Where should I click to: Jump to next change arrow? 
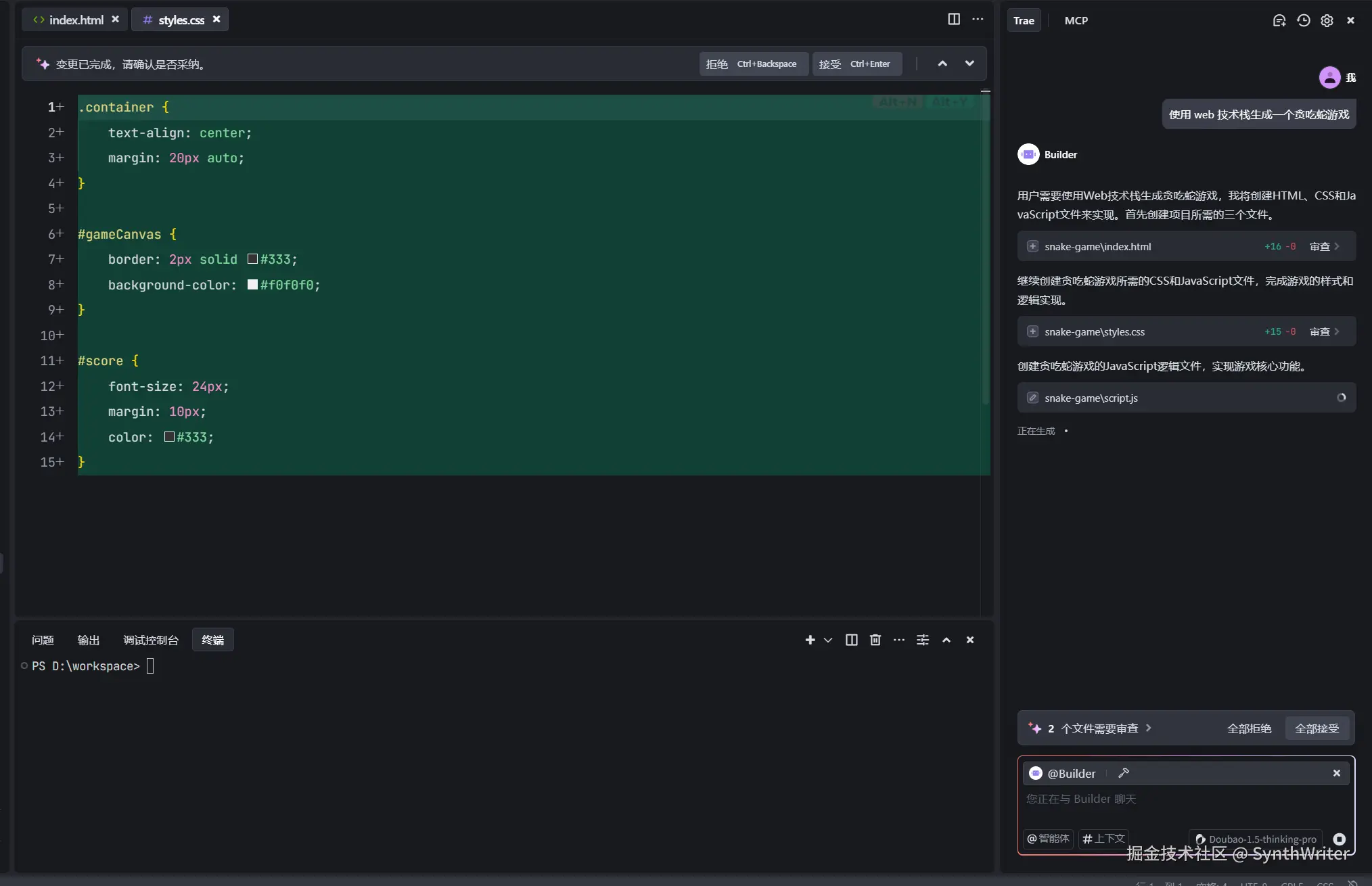coord(969,64)
